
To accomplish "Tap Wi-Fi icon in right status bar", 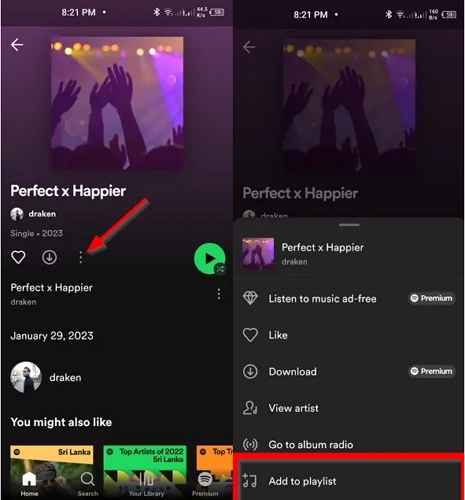I will (400, 14).
